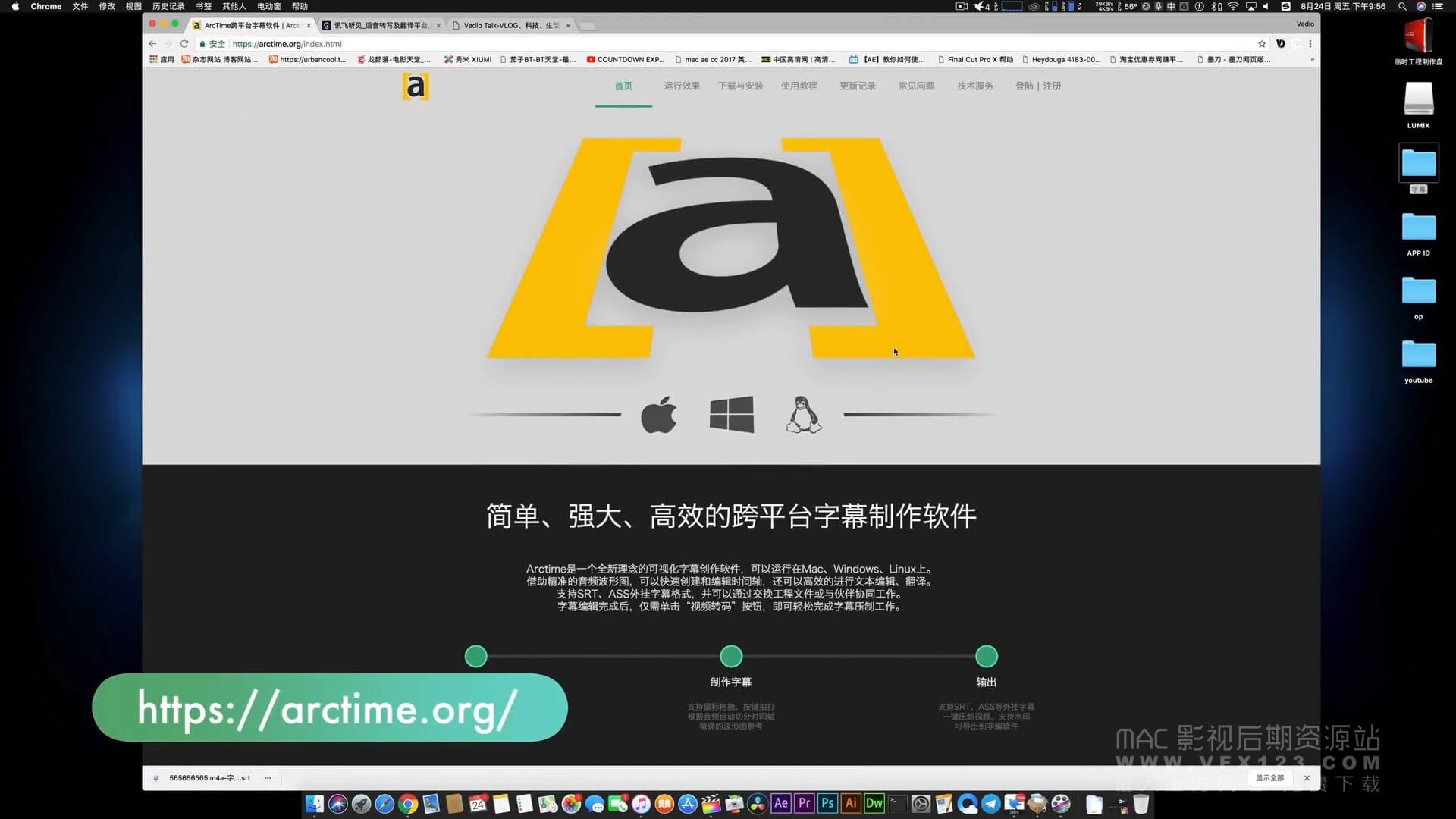Click the macOS download icon on Arctime page
The image size is (1456, 819).
point(658,415)
